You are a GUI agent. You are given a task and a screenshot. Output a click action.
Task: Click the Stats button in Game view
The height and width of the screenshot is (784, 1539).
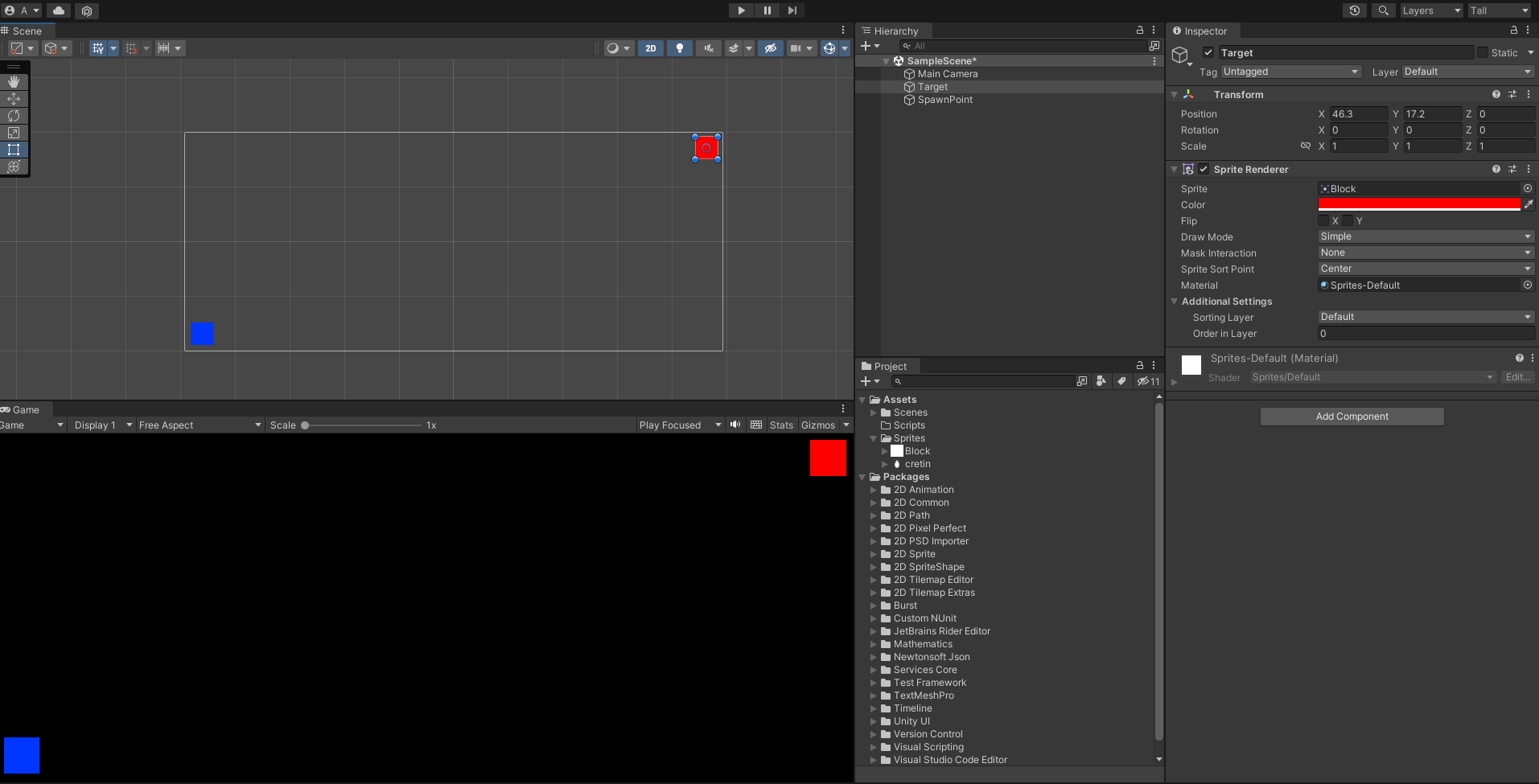coord(780,425)
